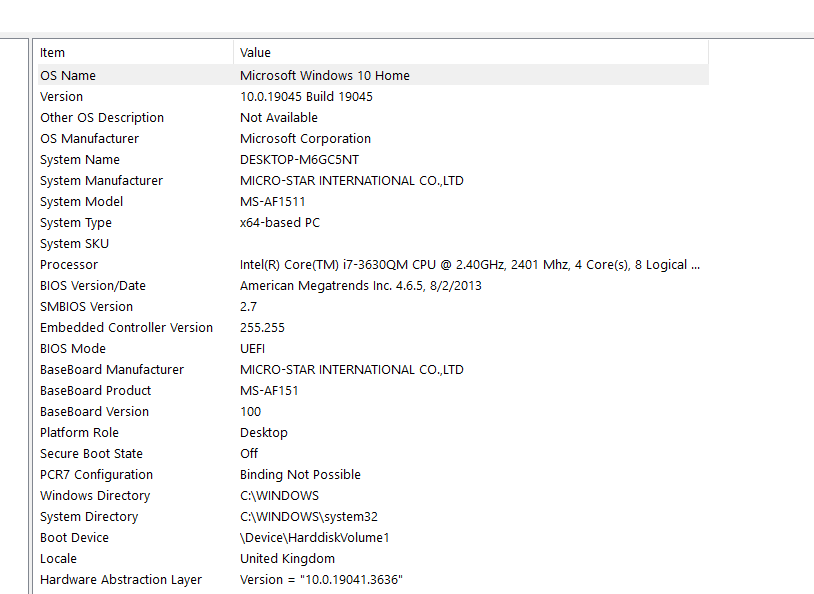Image resolution: width=814 pixels, height=594 pixels.
Task: Click the Binding Not Possible value
Action: (300, 475)
